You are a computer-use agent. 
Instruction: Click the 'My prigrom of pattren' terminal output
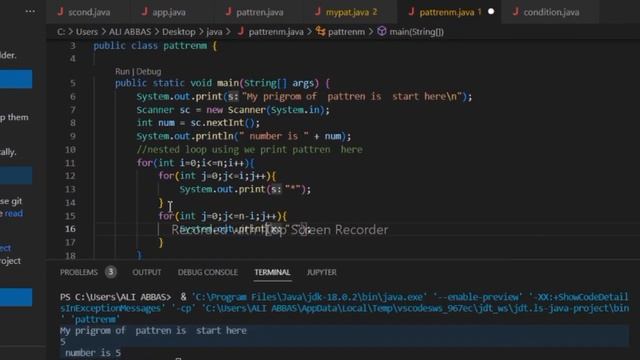153,331
